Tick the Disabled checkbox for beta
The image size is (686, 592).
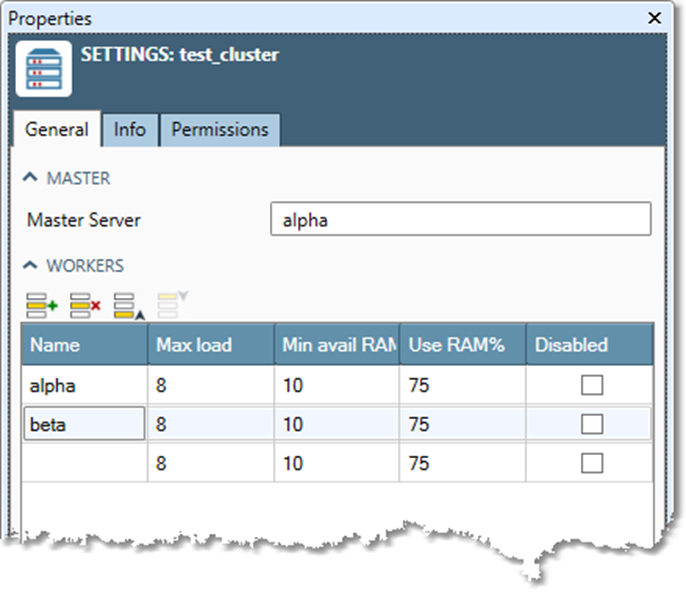[x=592, y=424]
